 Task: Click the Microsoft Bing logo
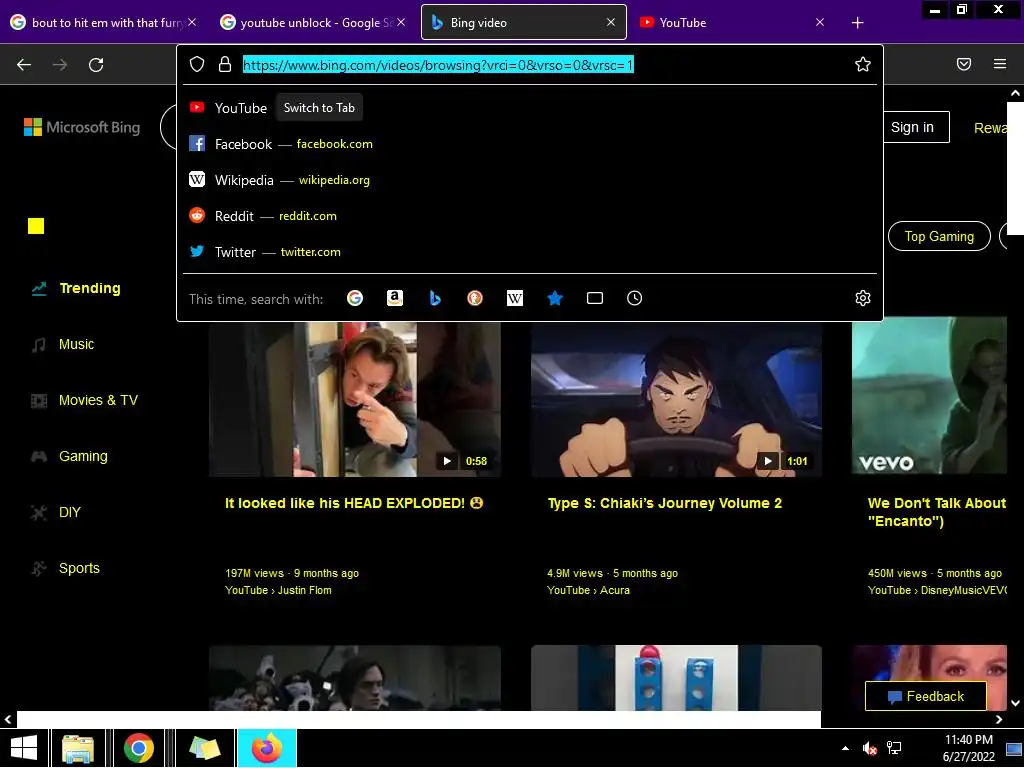click(x=82, y=127)
